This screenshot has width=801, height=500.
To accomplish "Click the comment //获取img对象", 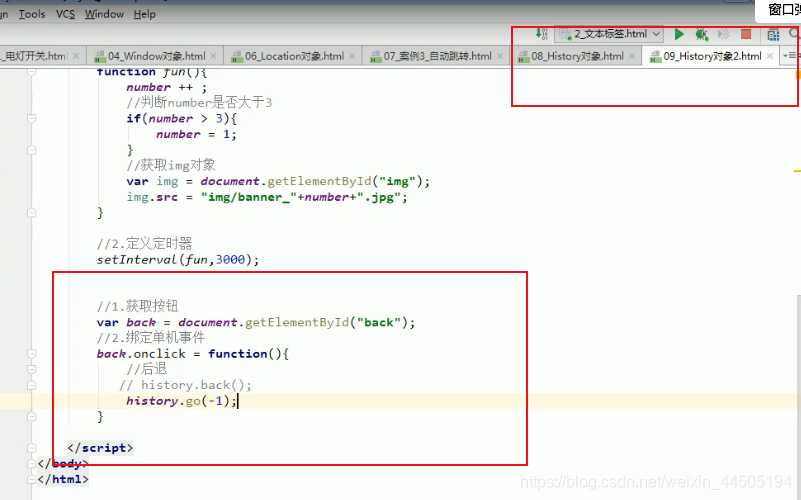I will (x=171, y=165).
